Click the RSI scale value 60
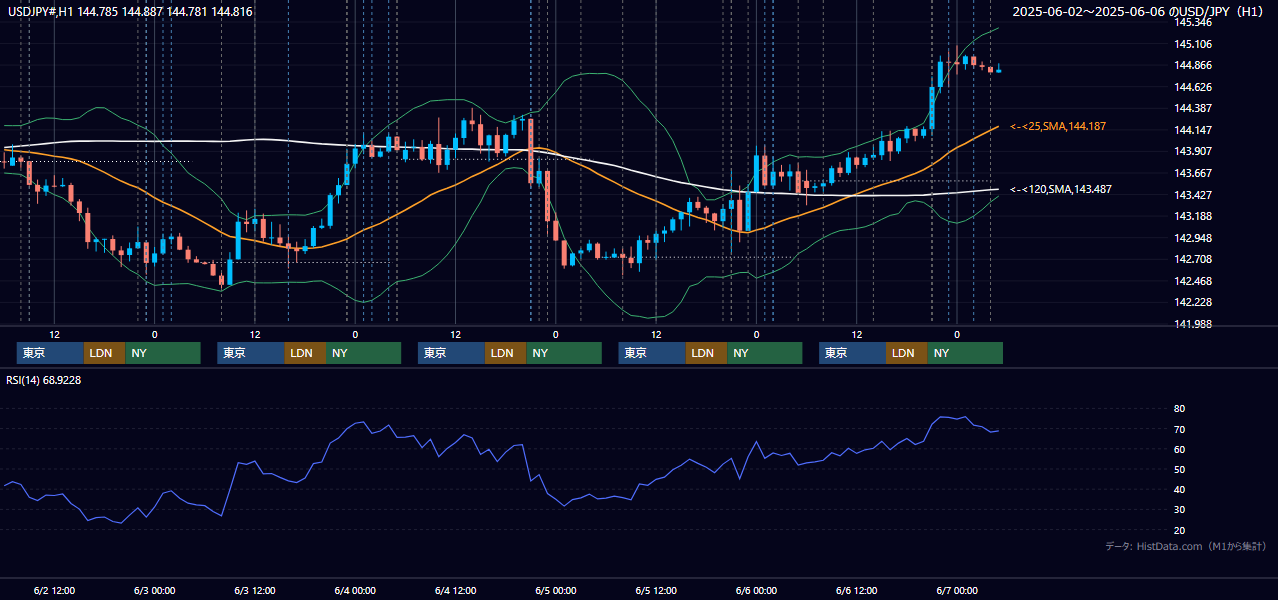Image resolution: width=1278 pixels, height=600 pixels. [1180, 449]
